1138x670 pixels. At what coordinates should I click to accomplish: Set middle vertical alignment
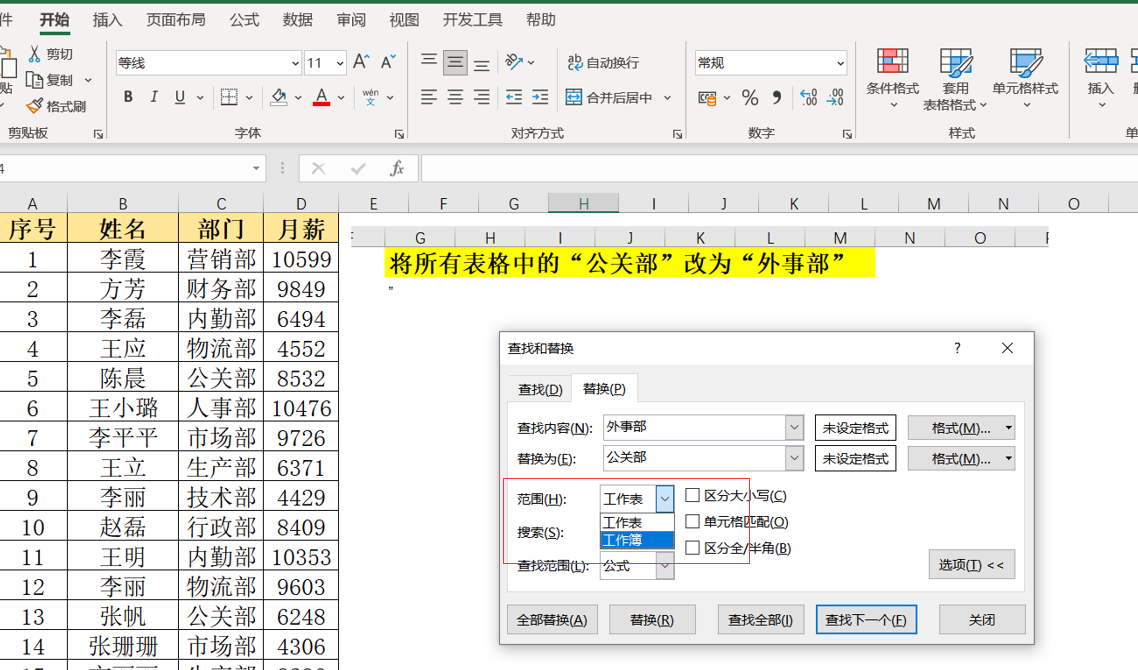click(x=455, y=62)
